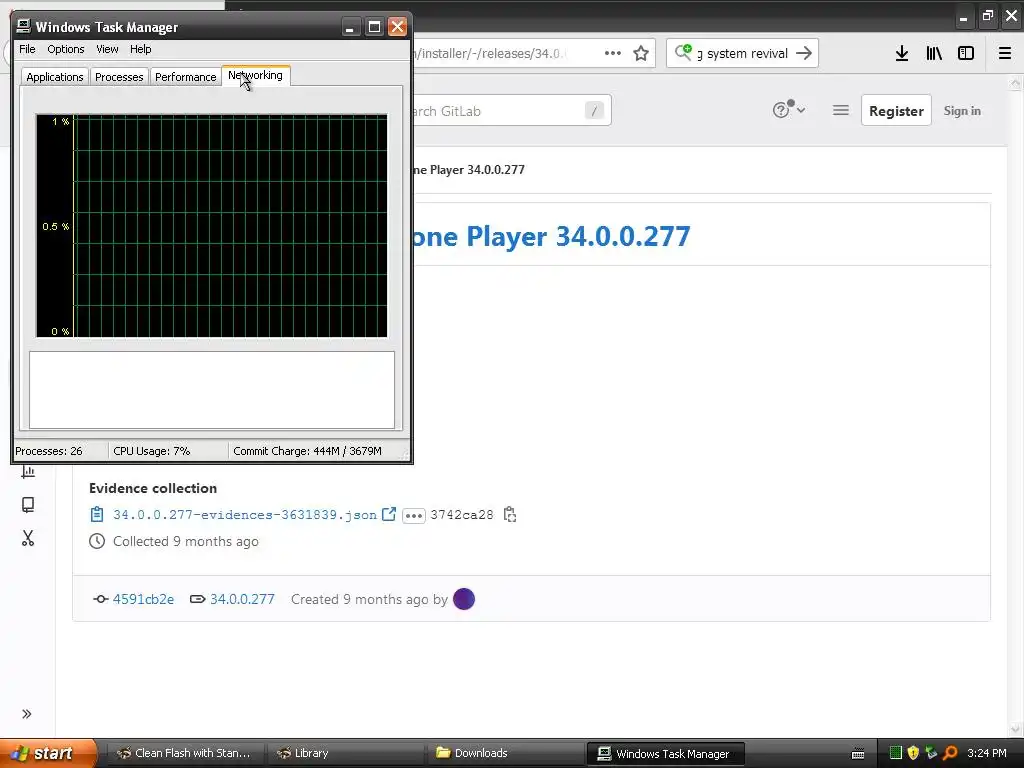
Task: Open the GitLab sidebar analytics chart icon
Action: coord(28,472)
